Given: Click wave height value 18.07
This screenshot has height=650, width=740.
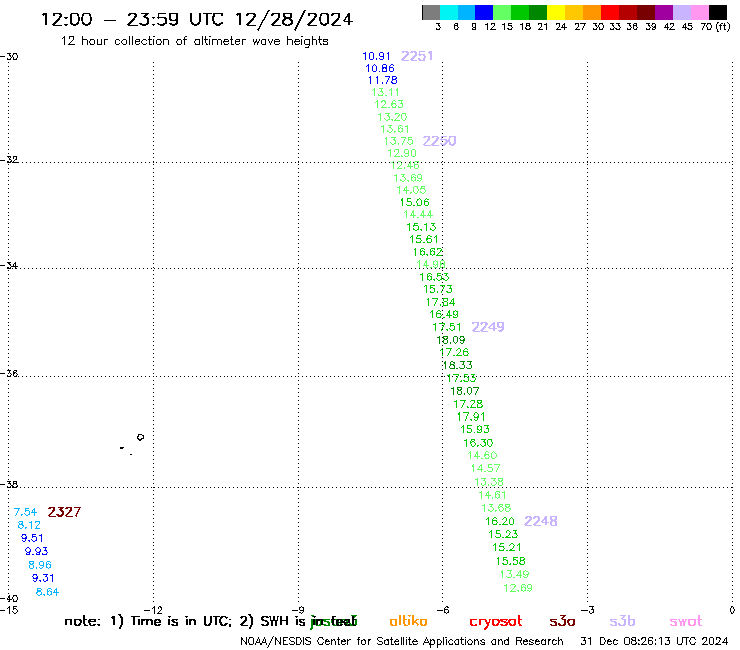Looking at the screenshot, I should [x=464, y=391].
